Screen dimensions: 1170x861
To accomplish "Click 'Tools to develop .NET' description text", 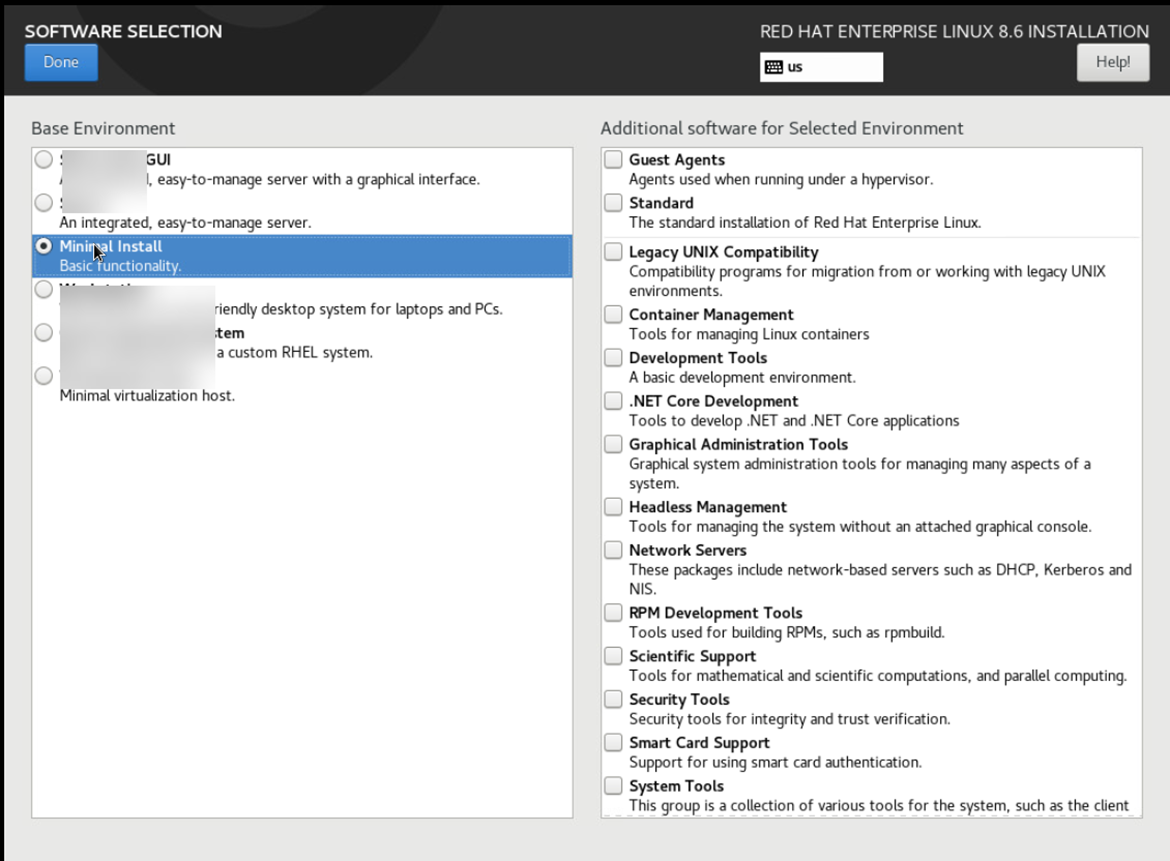I will (x=794, y=421).
